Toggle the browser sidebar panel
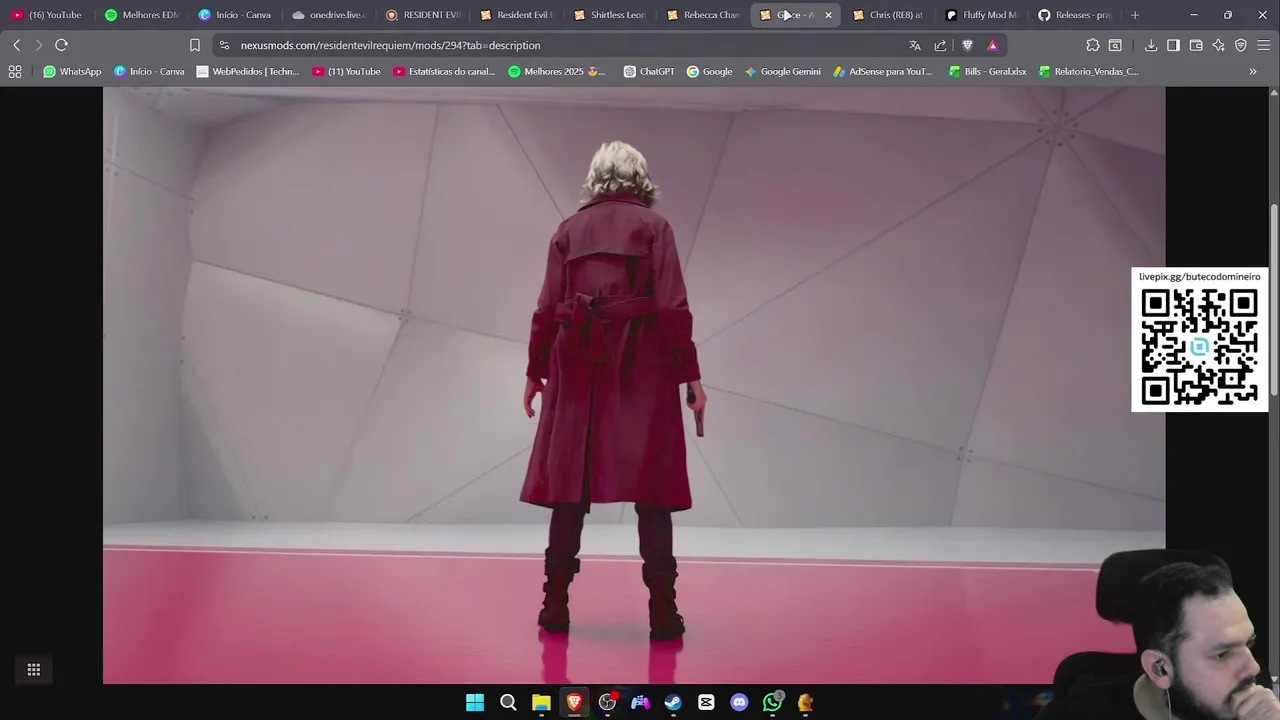The image size is (1280, 720). (x=1173, y=45)
